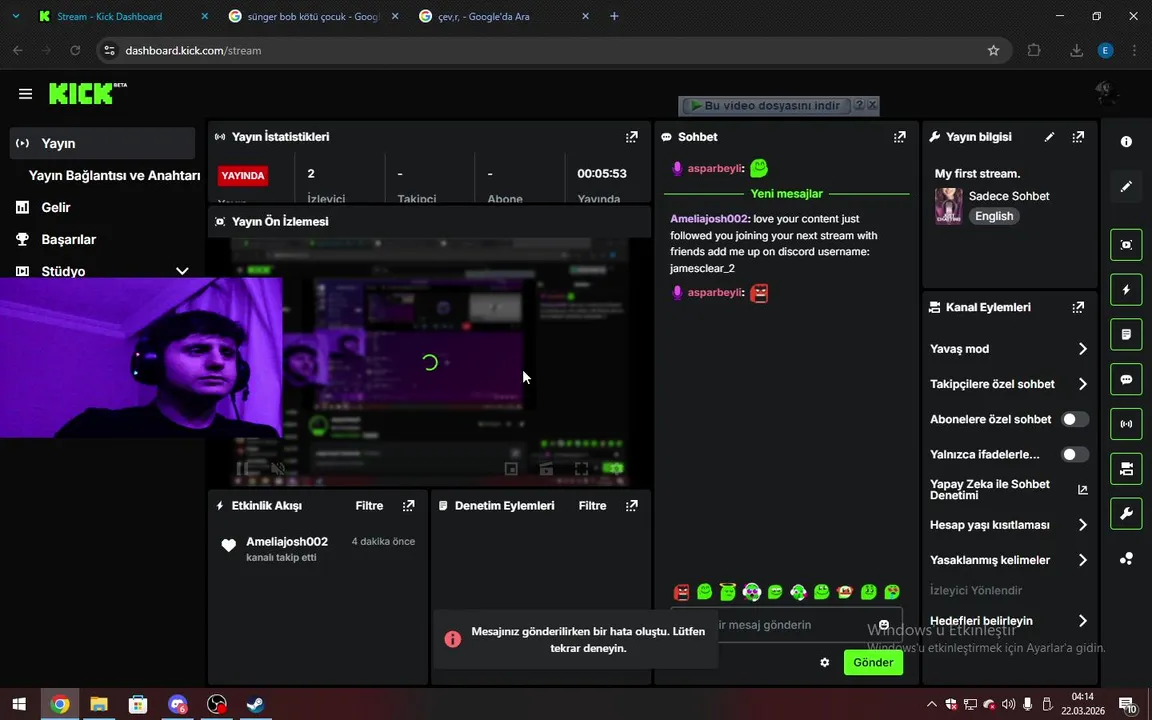Click profile avatar at top right of dashboard
The image size is (1152, 720).
tap(1104, 93)
